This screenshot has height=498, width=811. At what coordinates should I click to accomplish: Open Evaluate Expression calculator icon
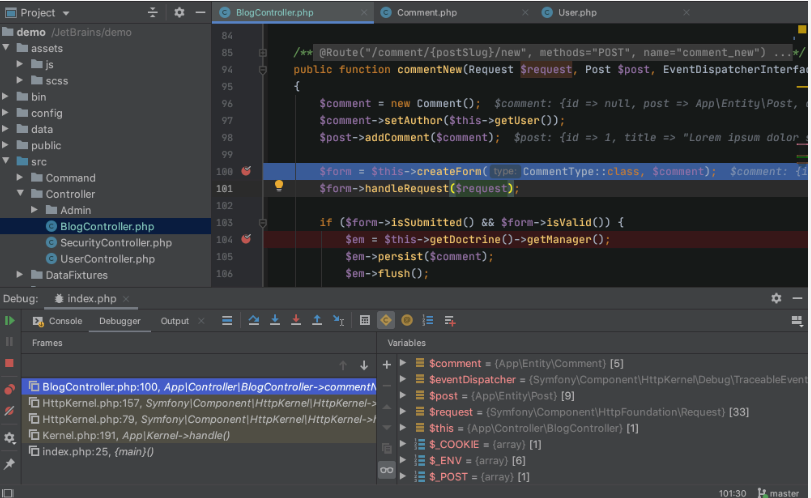(x=365, y=321)
